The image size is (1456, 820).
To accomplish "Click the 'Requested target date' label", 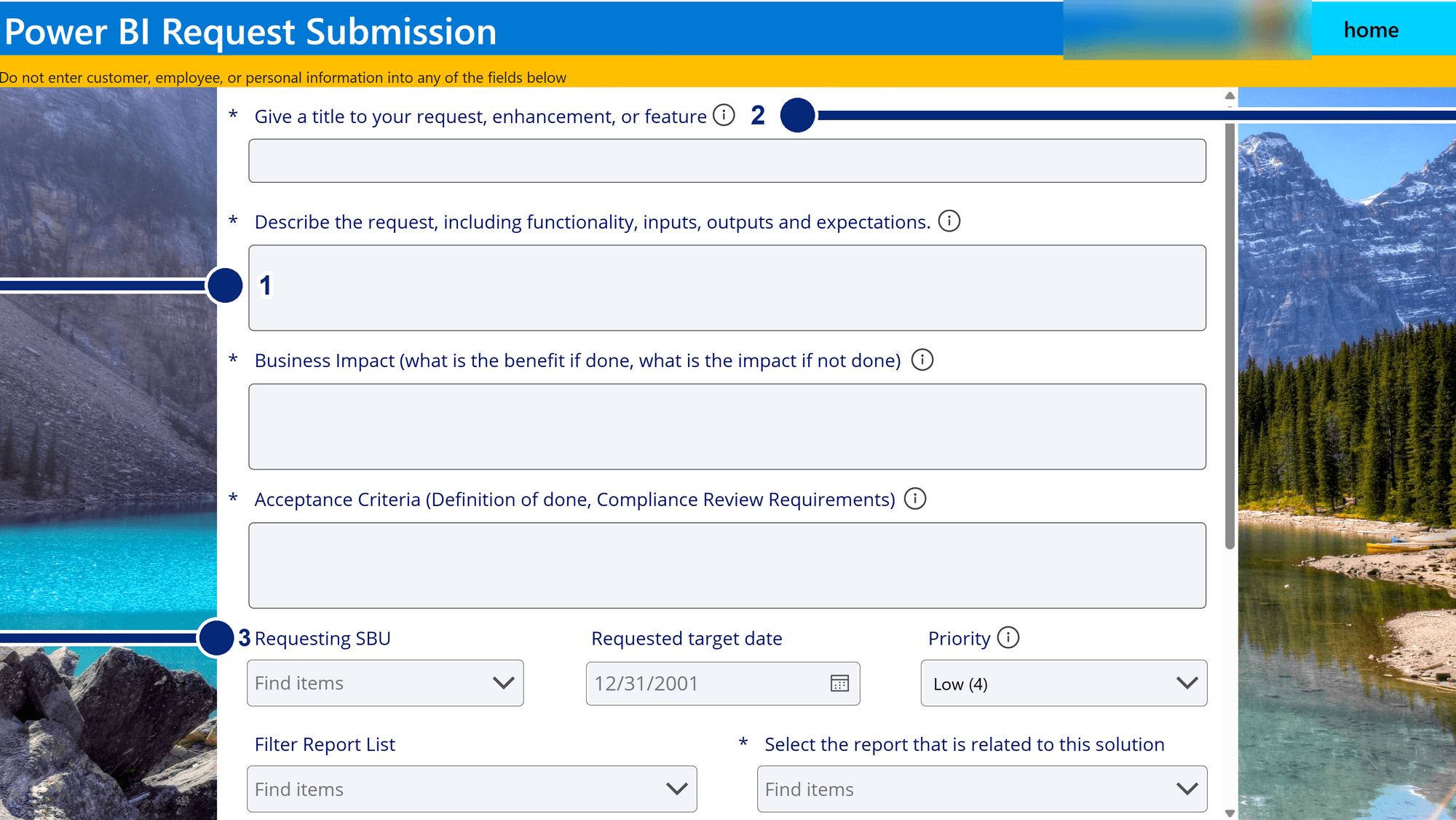I will click(687, 639).
